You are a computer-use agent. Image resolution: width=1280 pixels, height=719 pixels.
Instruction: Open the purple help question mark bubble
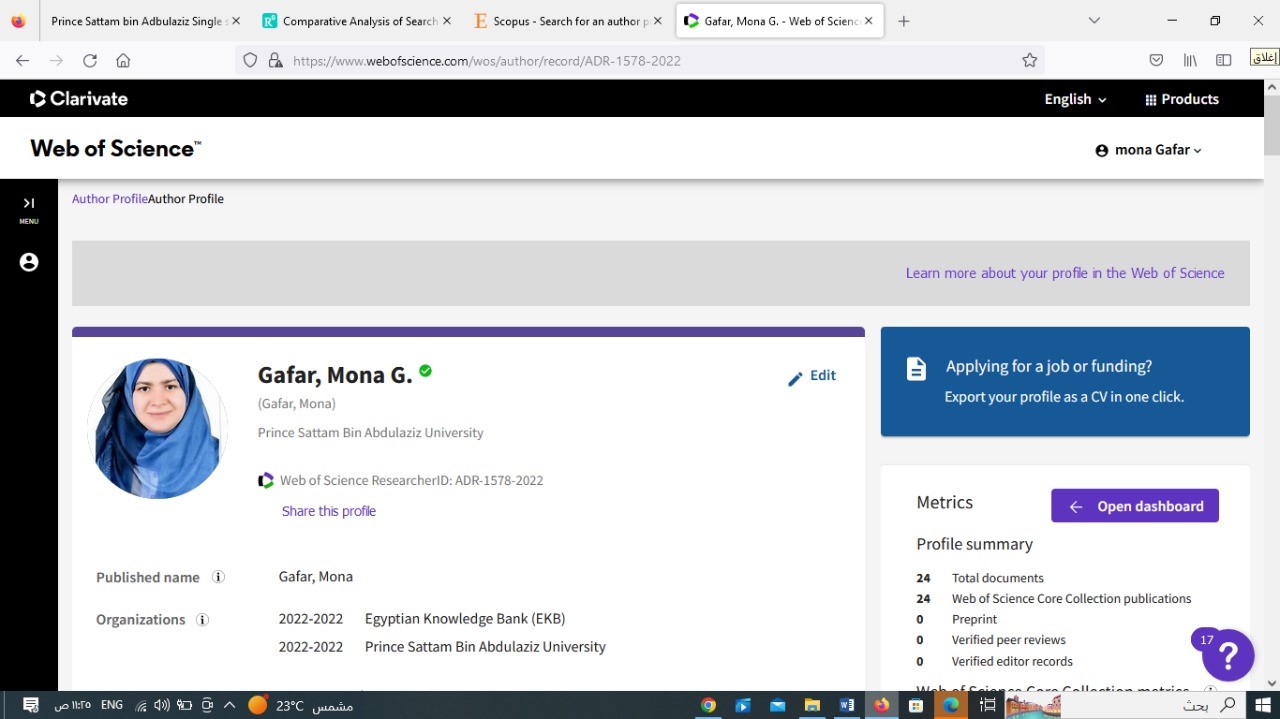coord(1227,655)
